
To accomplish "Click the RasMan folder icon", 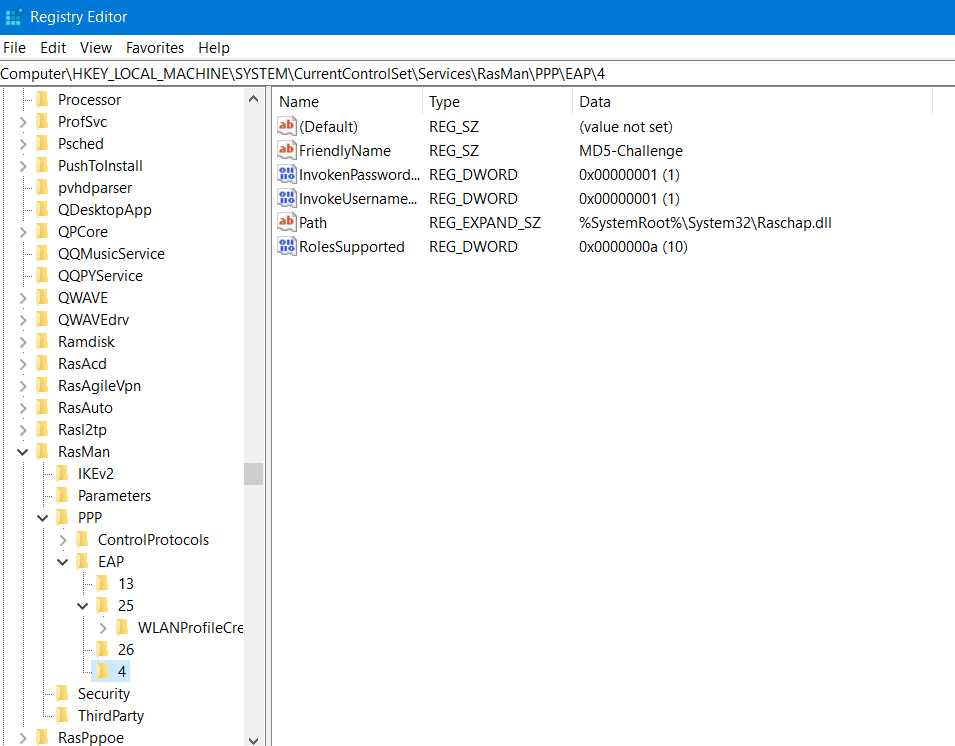I will tap(43, 451).
